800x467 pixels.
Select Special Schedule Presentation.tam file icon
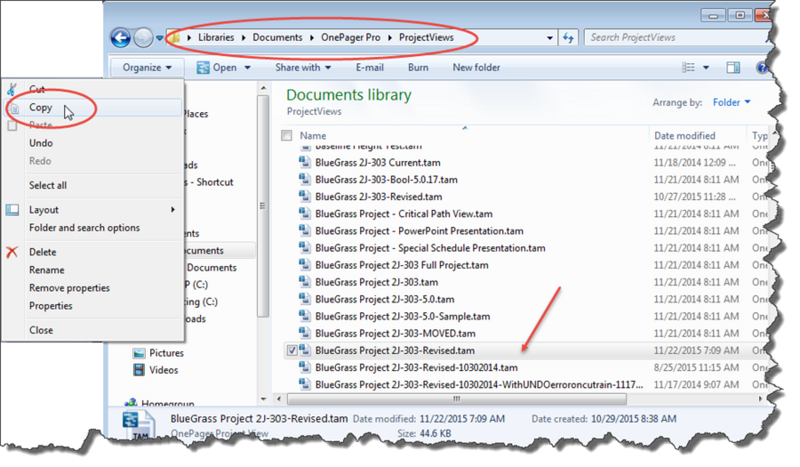click(305, 248)
